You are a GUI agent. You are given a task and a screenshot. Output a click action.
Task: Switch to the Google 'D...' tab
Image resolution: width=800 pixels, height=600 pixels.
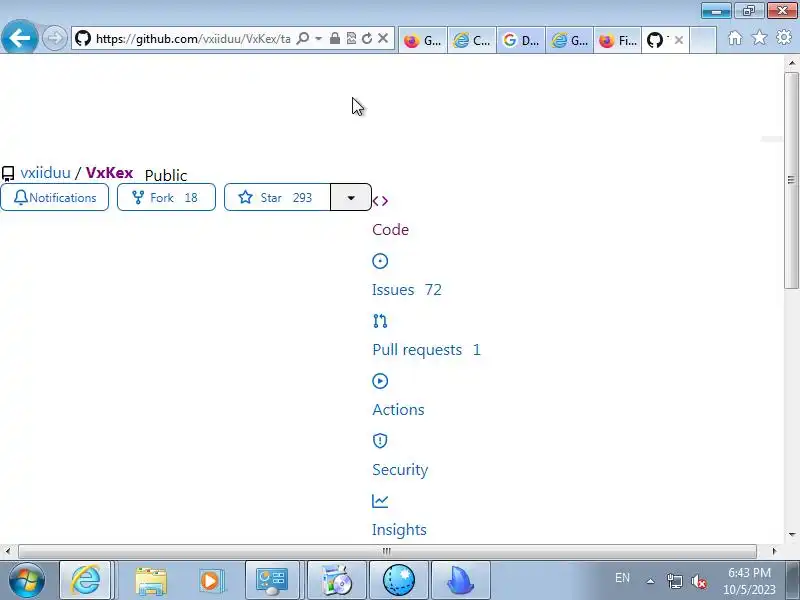click(521, 40)
